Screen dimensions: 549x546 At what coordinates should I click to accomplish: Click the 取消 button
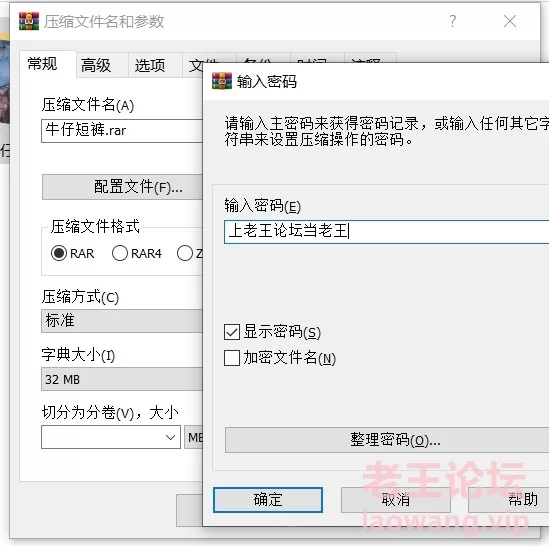[x=396, y=500]
